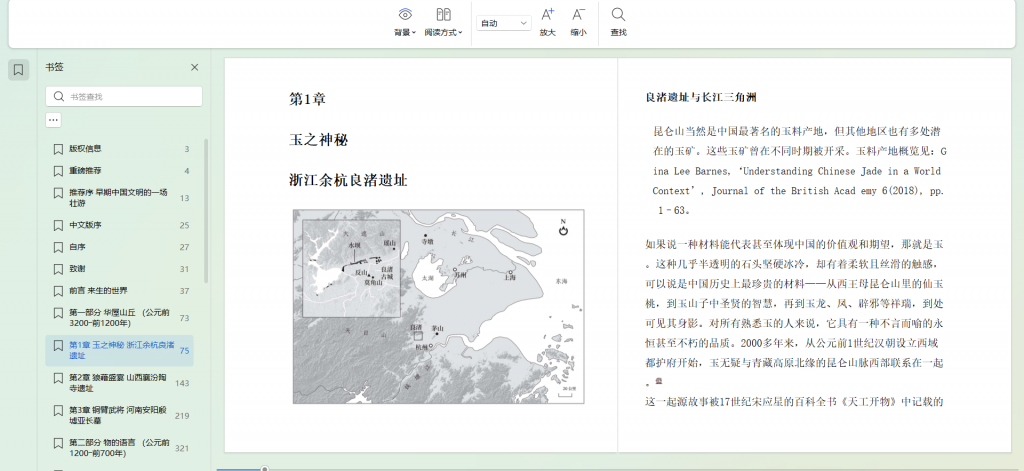This screenshot has height=471, width=1024.
Task: Click the map image of 良渚遗址
Action: [x=438, y=306]
